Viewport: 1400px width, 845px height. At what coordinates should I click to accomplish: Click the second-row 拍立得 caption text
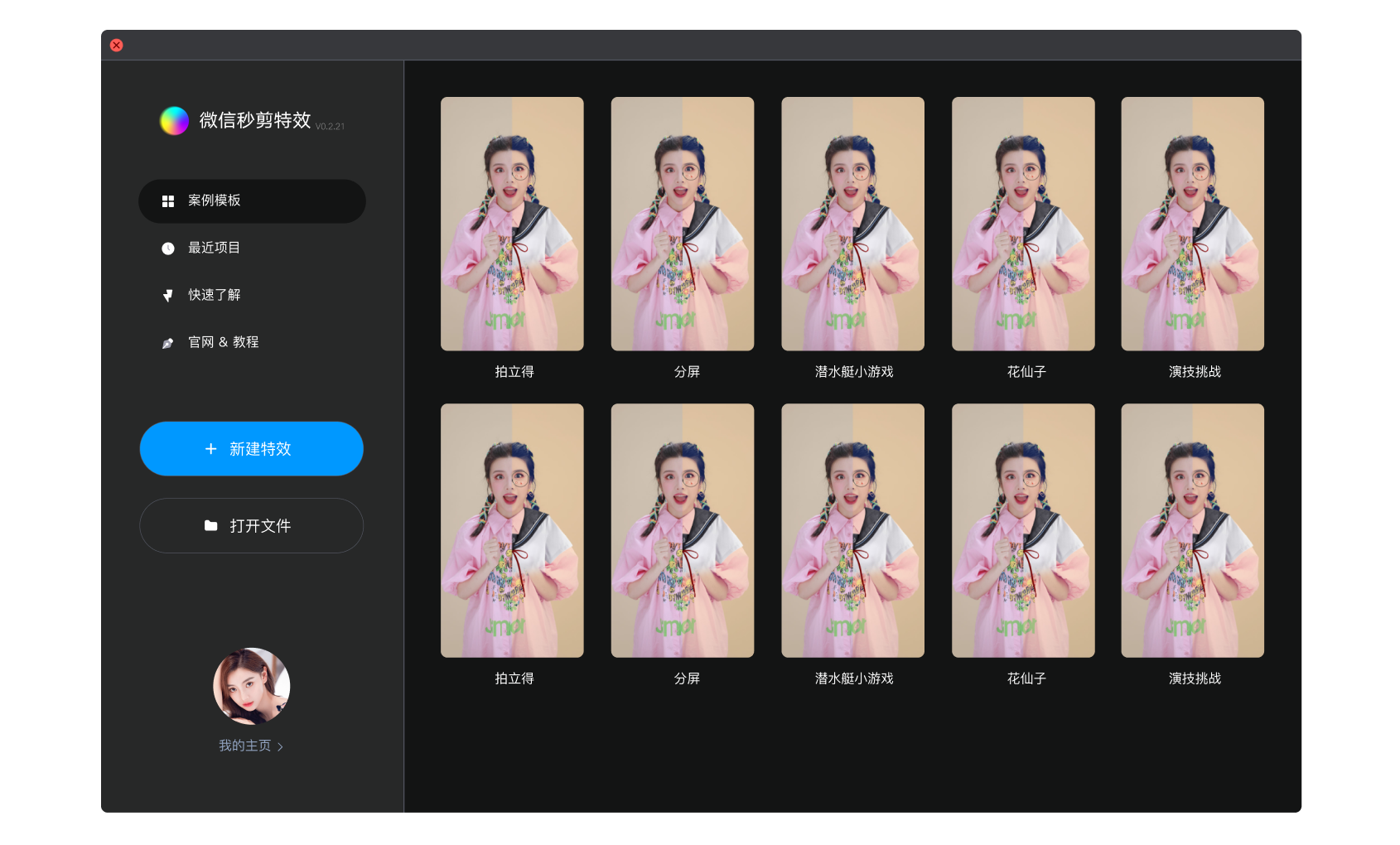(x=514, y=678)
